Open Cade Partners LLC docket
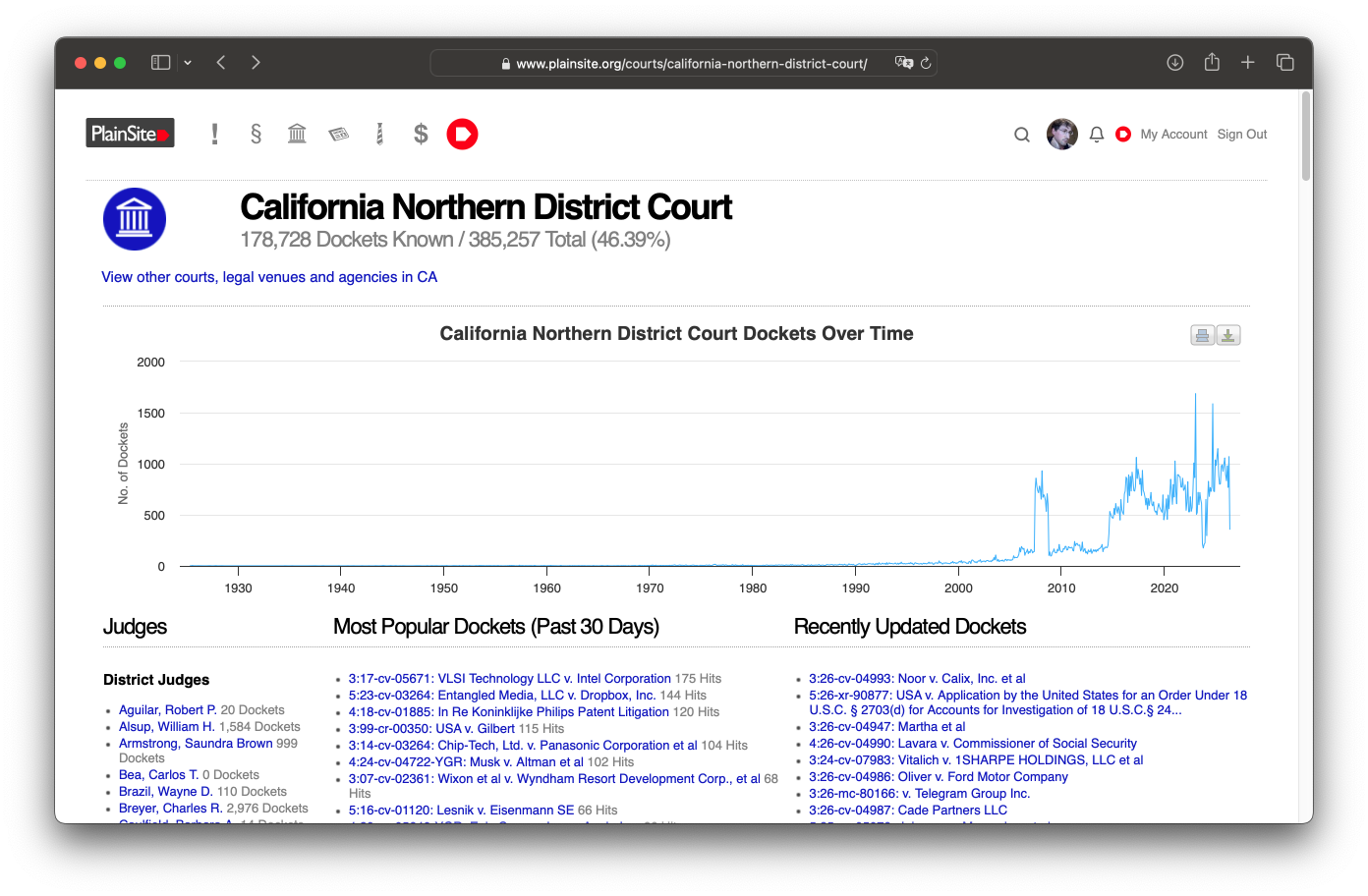Image resolution: width=1368 pixels, height=896 pixels. [x=908, y=811]
